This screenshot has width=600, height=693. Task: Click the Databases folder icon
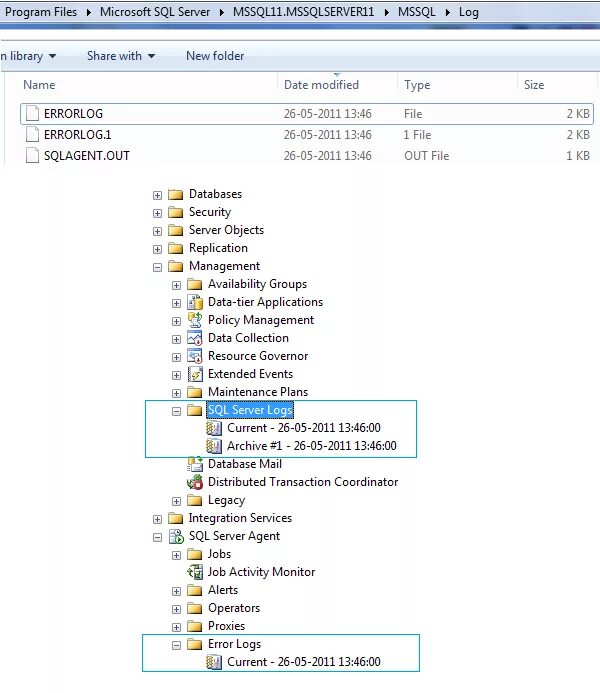pos(175,194)
